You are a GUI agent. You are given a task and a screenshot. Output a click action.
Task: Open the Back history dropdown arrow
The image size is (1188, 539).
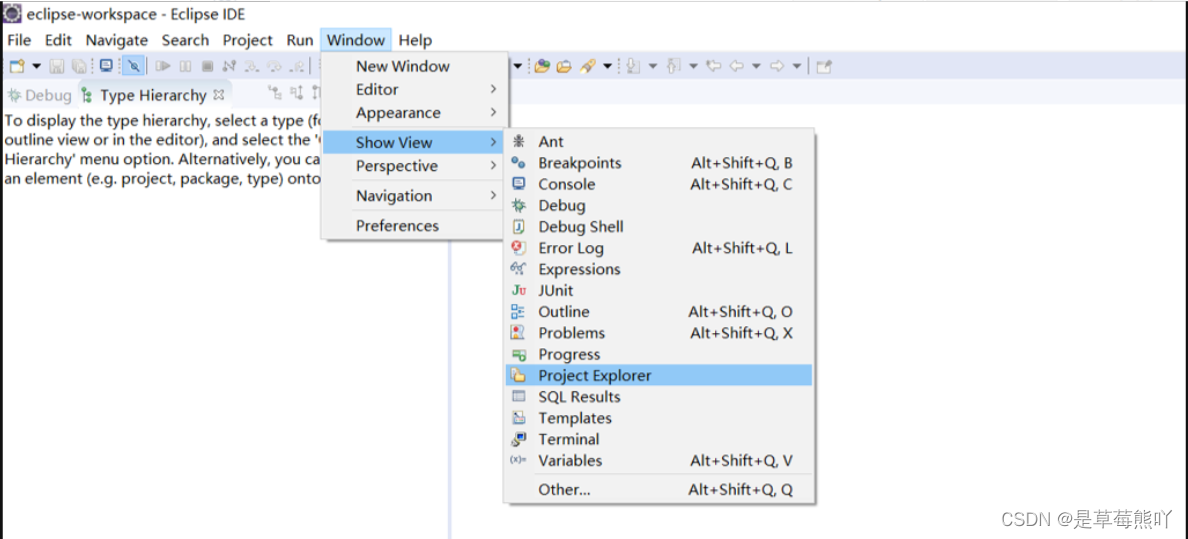[x=756, y=66]
